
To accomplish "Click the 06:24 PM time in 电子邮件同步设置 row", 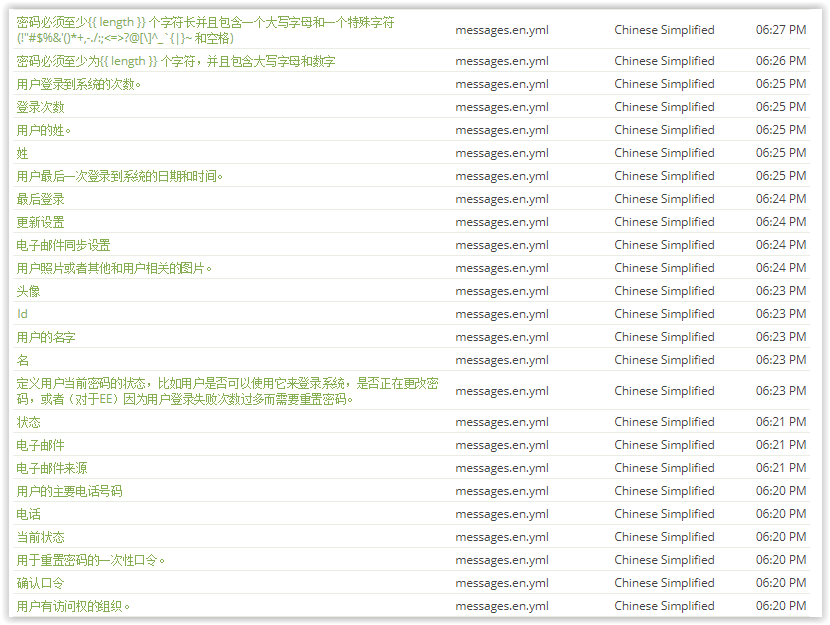I will [x=781, y=246].
